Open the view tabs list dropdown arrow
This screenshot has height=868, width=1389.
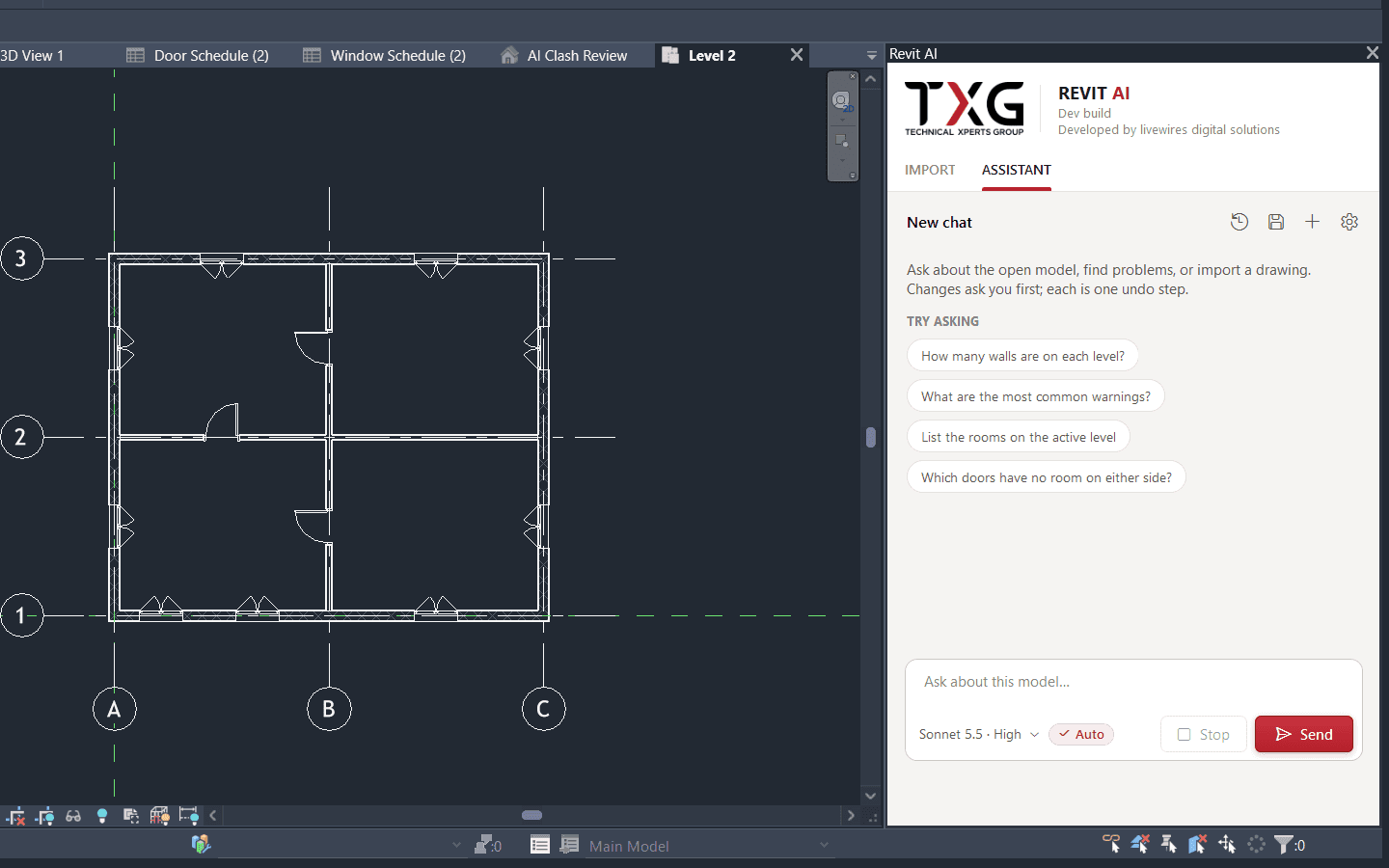coord(872,56)
